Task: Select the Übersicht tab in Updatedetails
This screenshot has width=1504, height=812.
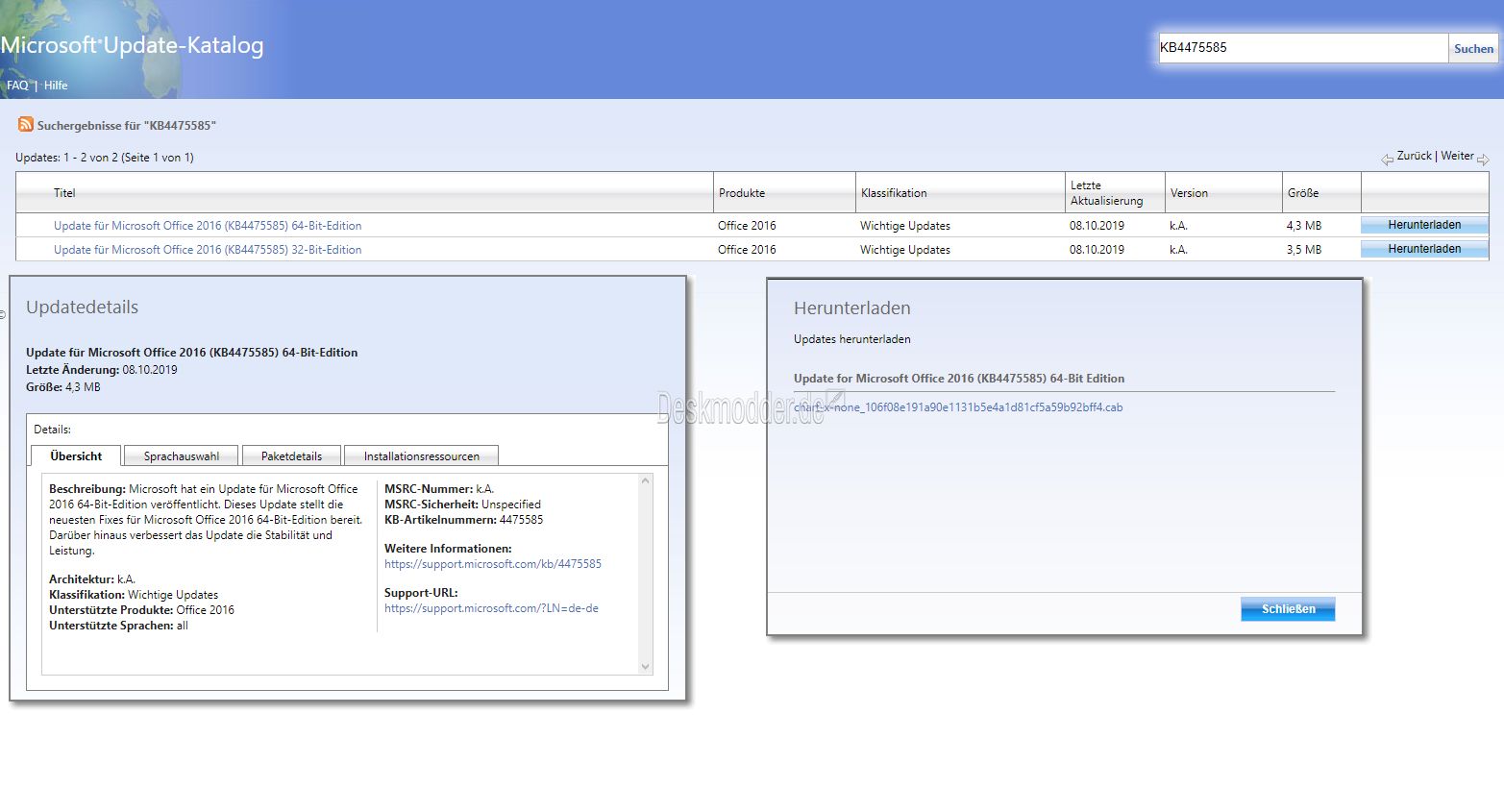Action: [76, 456]
